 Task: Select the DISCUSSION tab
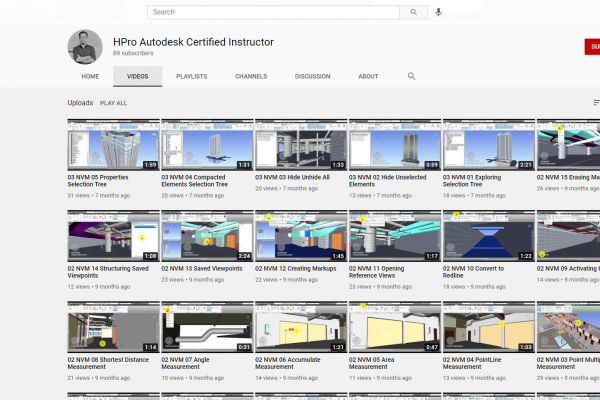312,76
